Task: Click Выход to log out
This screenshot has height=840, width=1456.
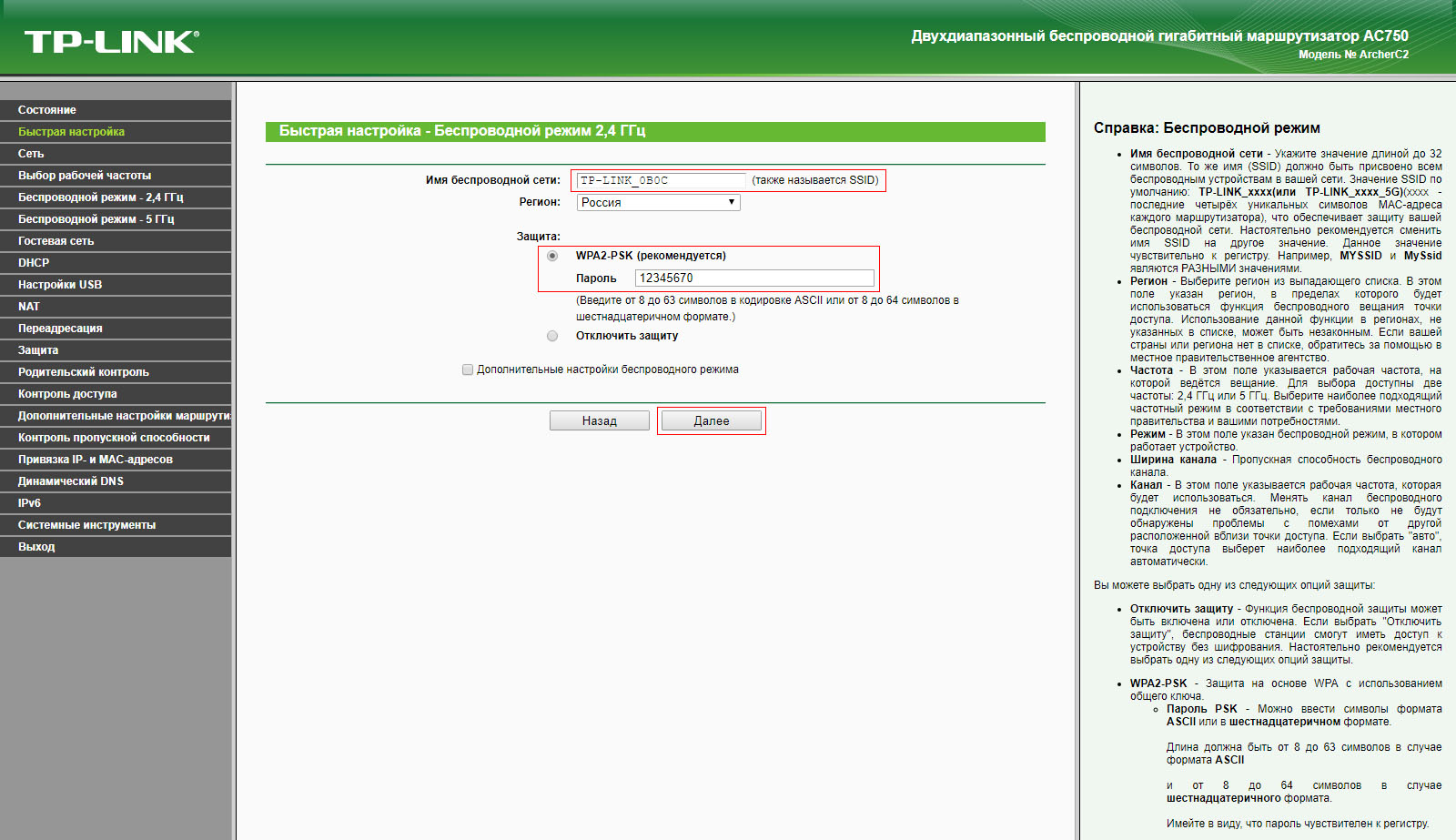Action: pos(116,547)
